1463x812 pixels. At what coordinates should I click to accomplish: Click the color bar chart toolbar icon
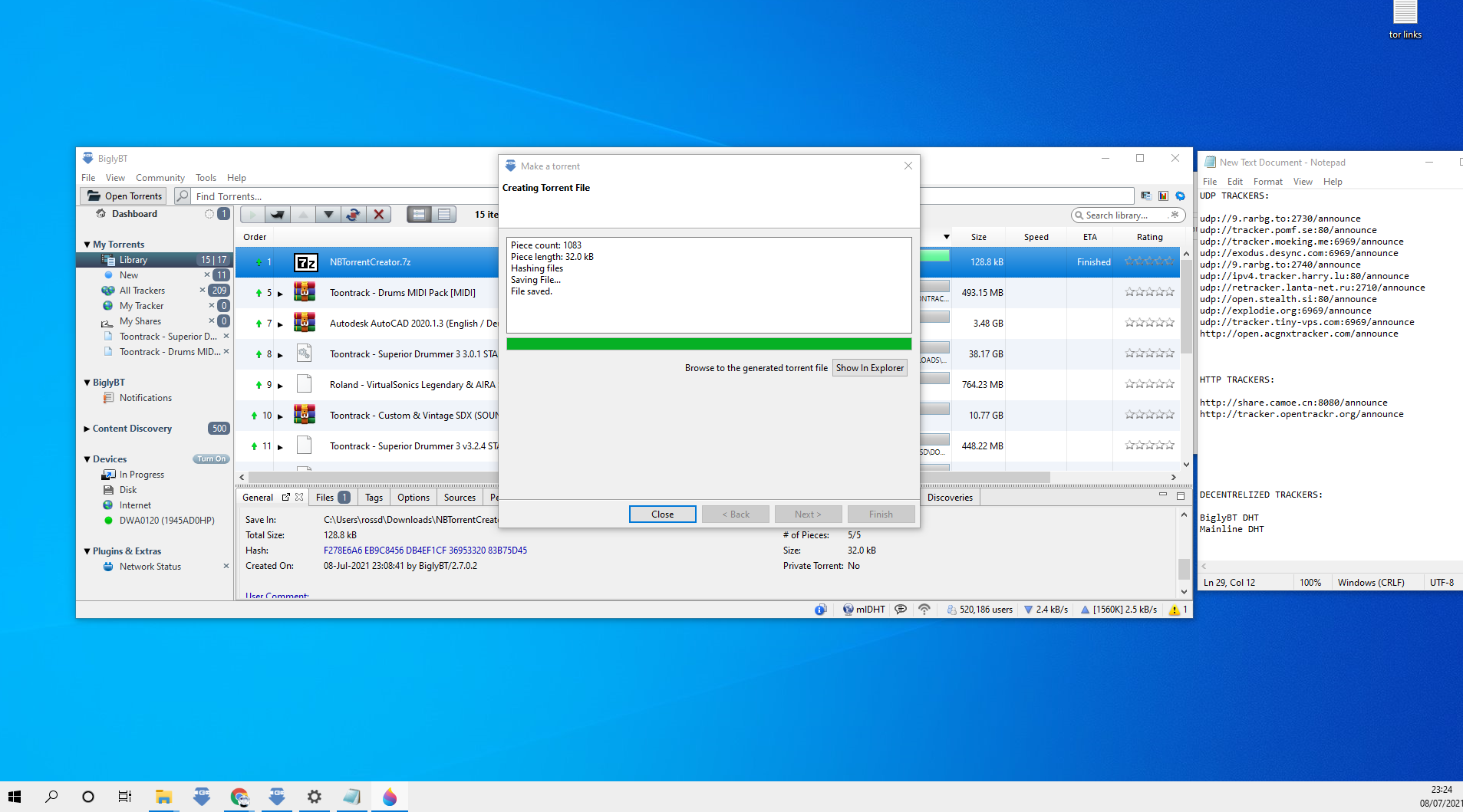click(1163, 196)
